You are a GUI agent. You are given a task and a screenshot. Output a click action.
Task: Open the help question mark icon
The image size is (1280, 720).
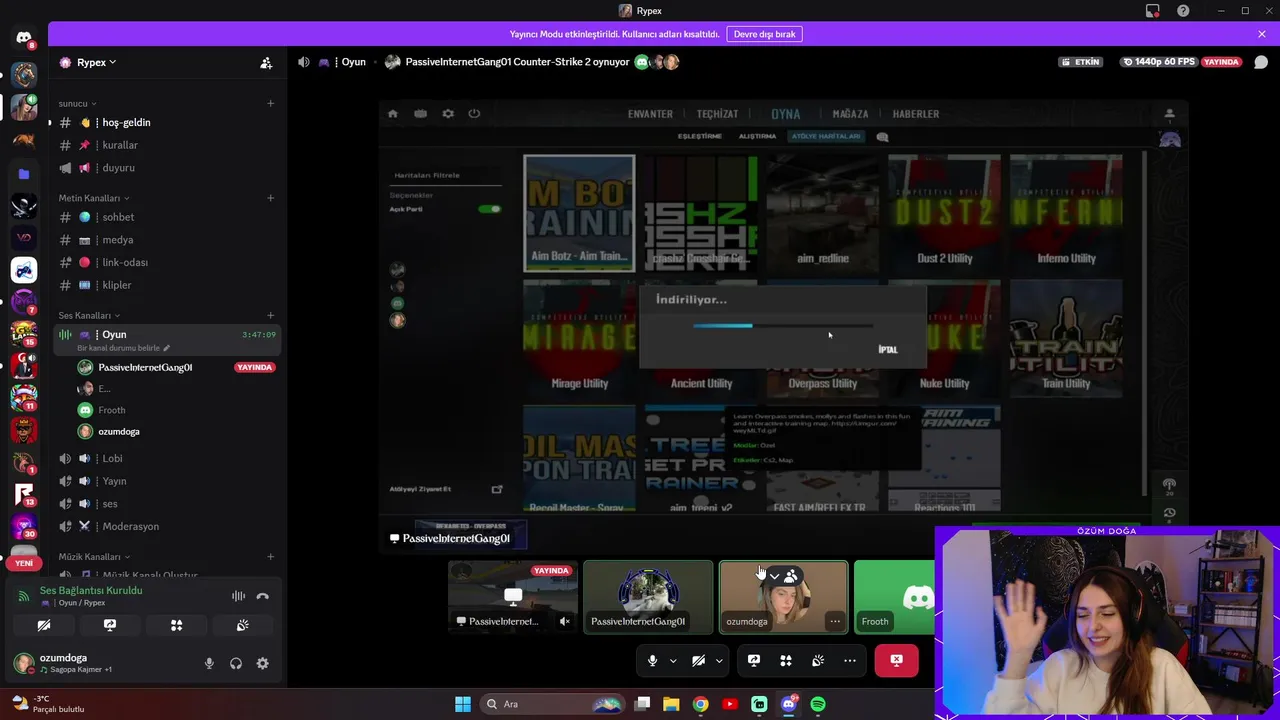pos(1183,11)
